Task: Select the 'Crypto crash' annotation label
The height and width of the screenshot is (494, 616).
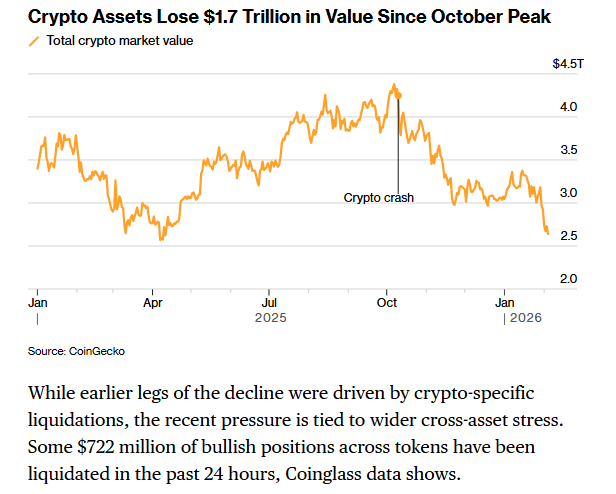Action: click(x=378, y=197)
